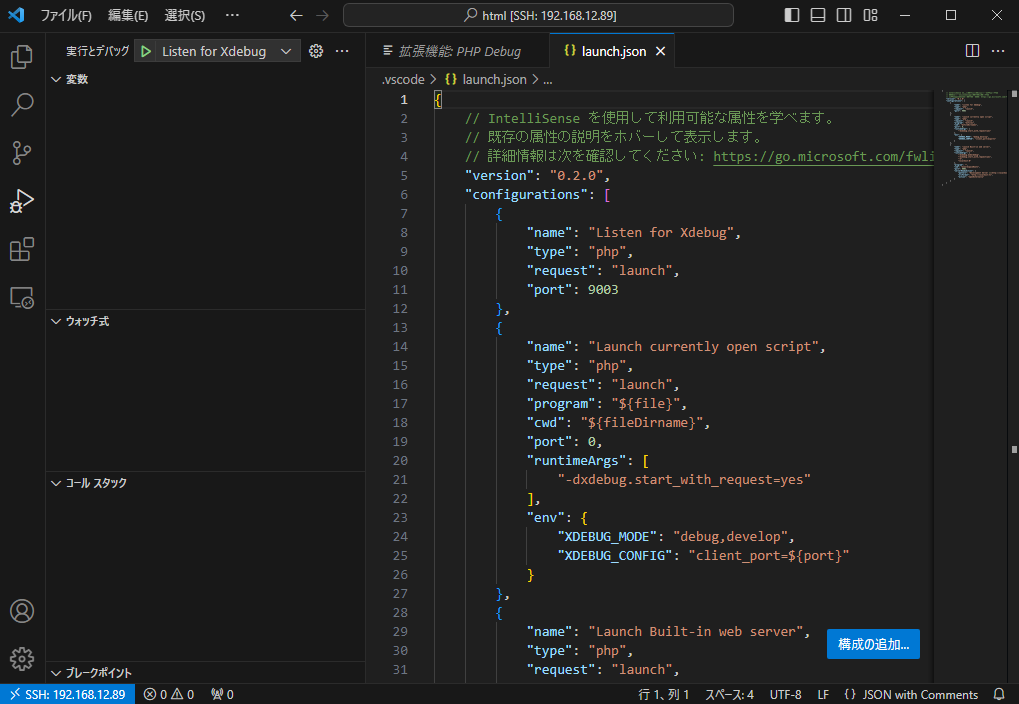Click the html search command center box
This screenshot has height=704, width=1019.
538,15
